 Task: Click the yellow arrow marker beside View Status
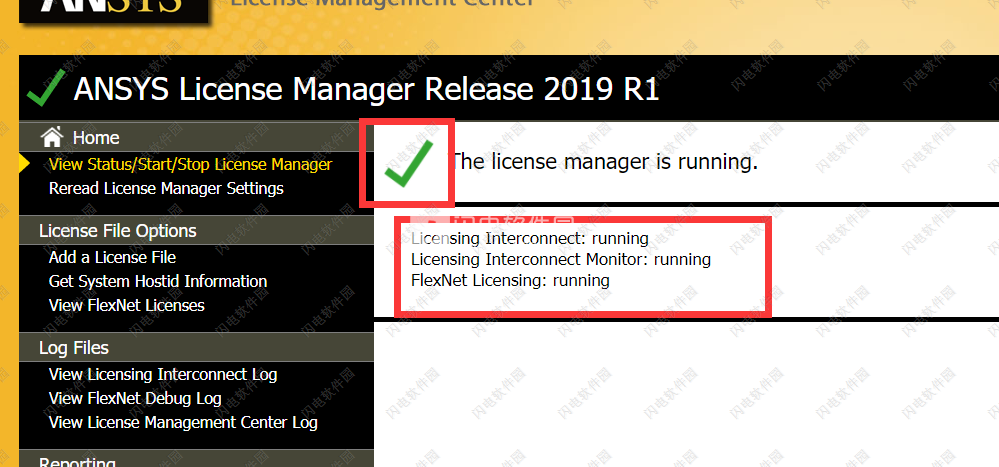(x=24, y=163)
